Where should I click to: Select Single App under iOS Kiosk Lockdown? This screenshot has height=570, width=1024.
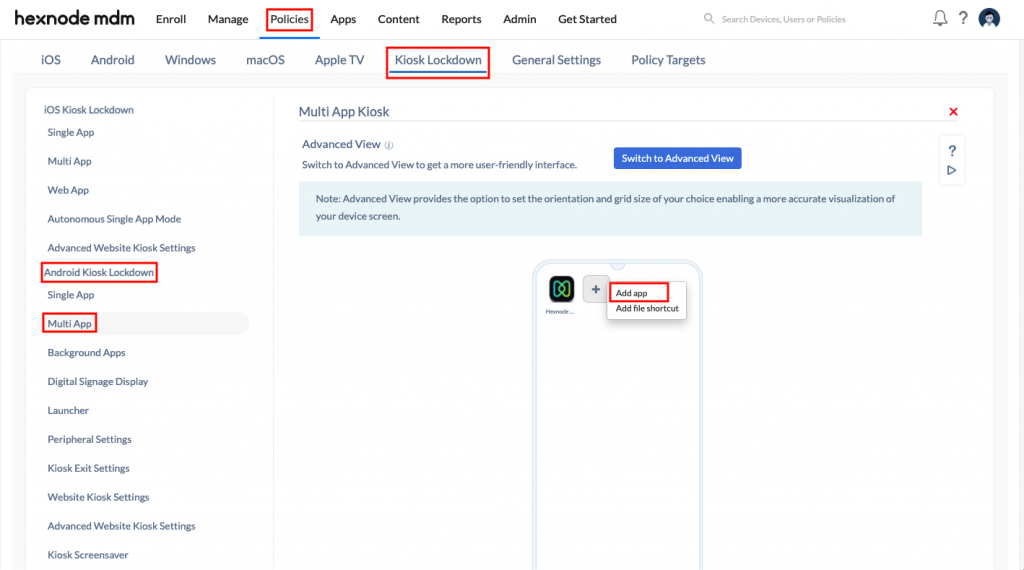point(71,132)
